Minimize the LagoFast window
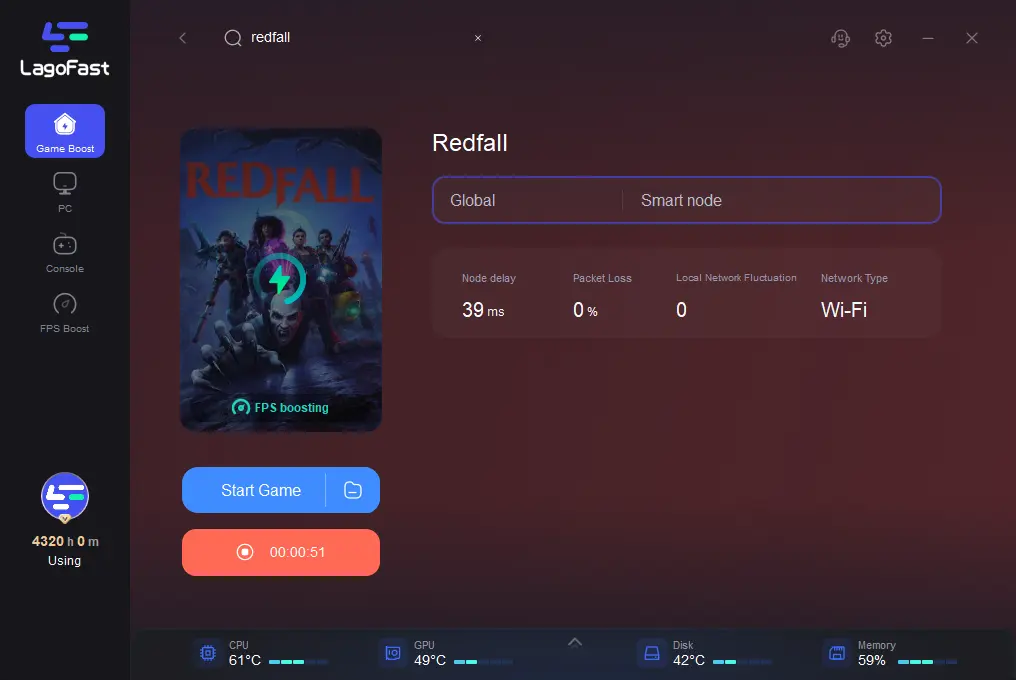The height and width of the screenshot is (680, 1016). (928, 38)
